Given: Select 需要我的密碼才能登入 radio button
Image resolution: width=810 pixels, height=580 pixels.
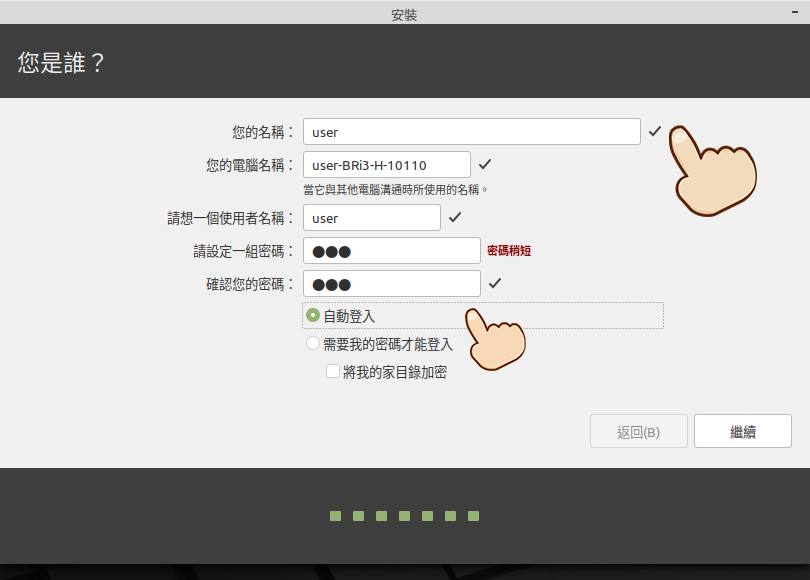Looking at the screenshot, I should tap(313, 343).
